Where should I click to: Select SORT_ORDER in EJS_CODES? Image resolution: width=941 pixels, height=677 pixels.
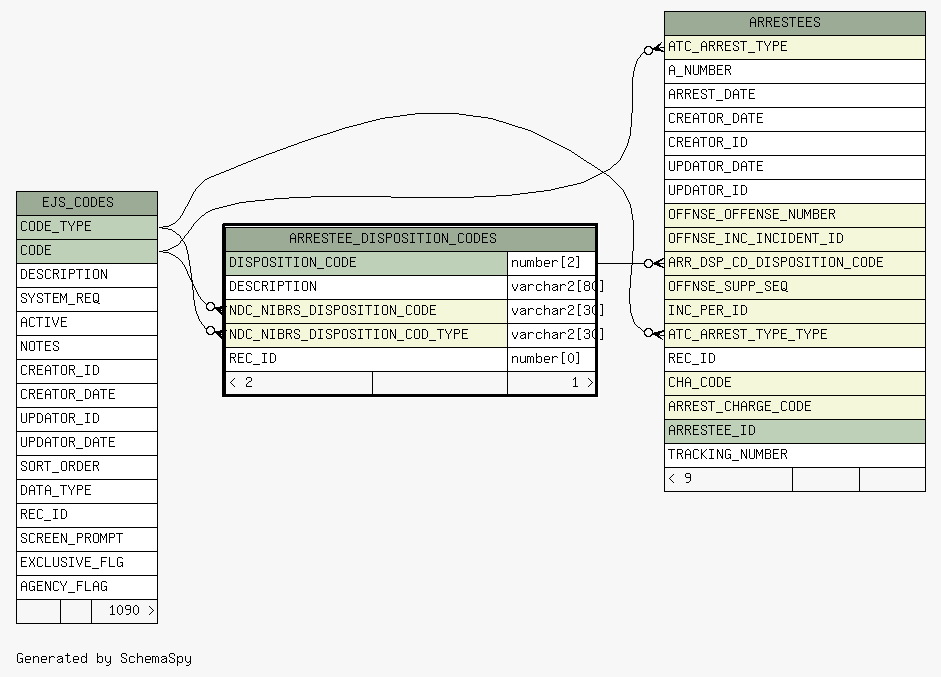click(x=87, y=467)
